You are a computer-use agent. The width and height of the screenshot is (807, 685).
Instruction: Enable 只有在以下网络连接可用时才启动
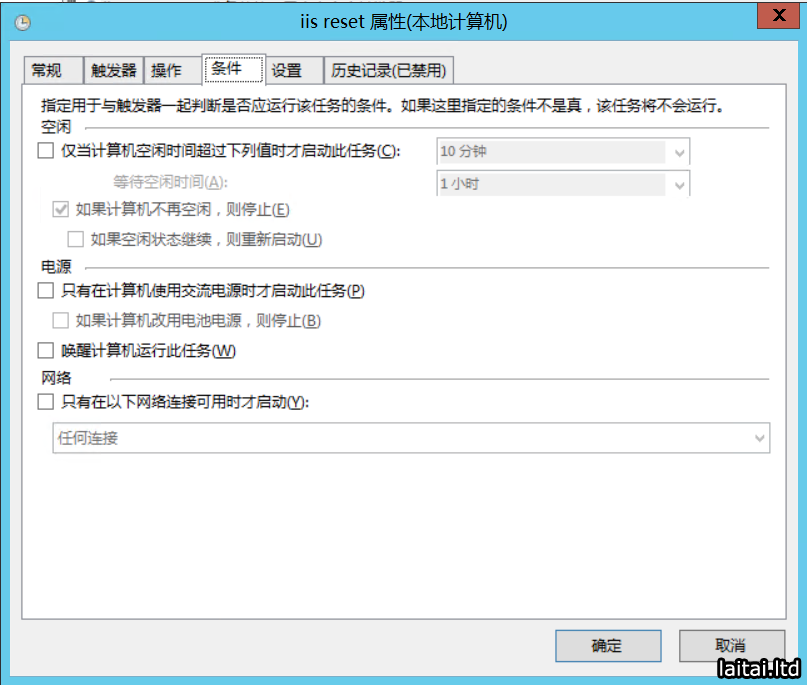pyautogui.click(x=44, y=402)
